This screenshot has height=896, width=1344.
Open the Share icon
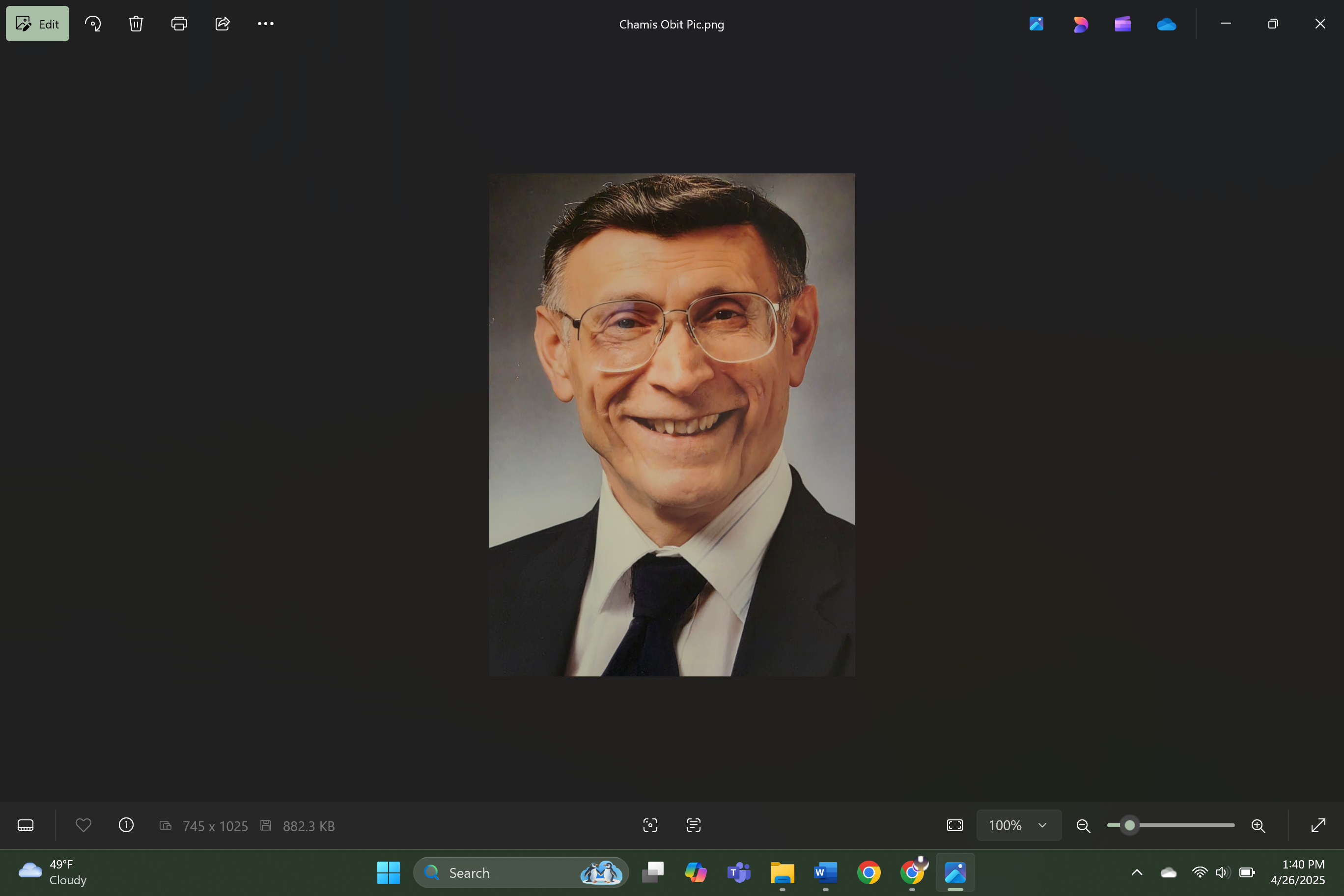(x=223, y=24)
